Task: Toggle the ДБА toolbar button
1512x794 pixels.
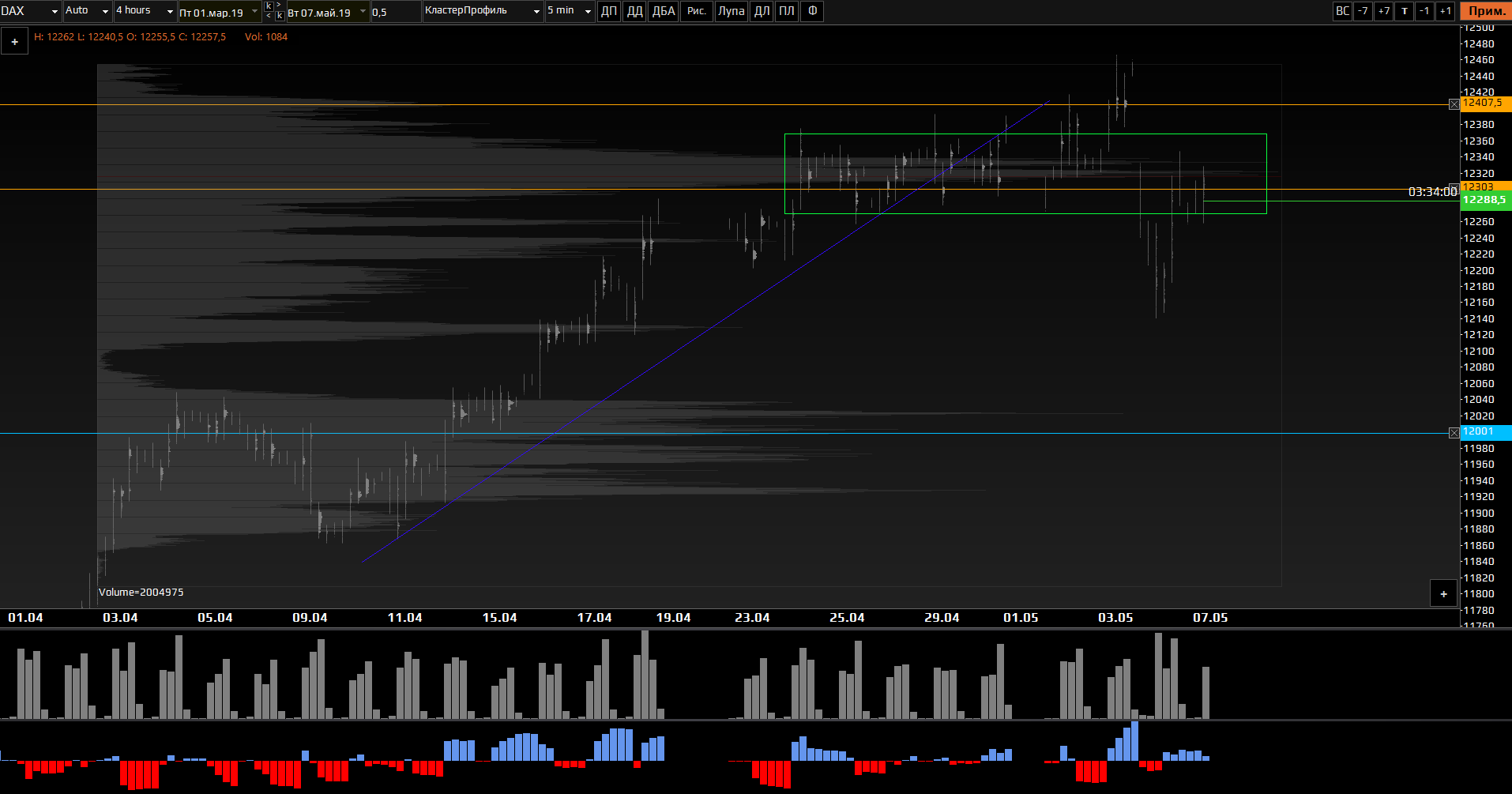Action: coord(664,11)
